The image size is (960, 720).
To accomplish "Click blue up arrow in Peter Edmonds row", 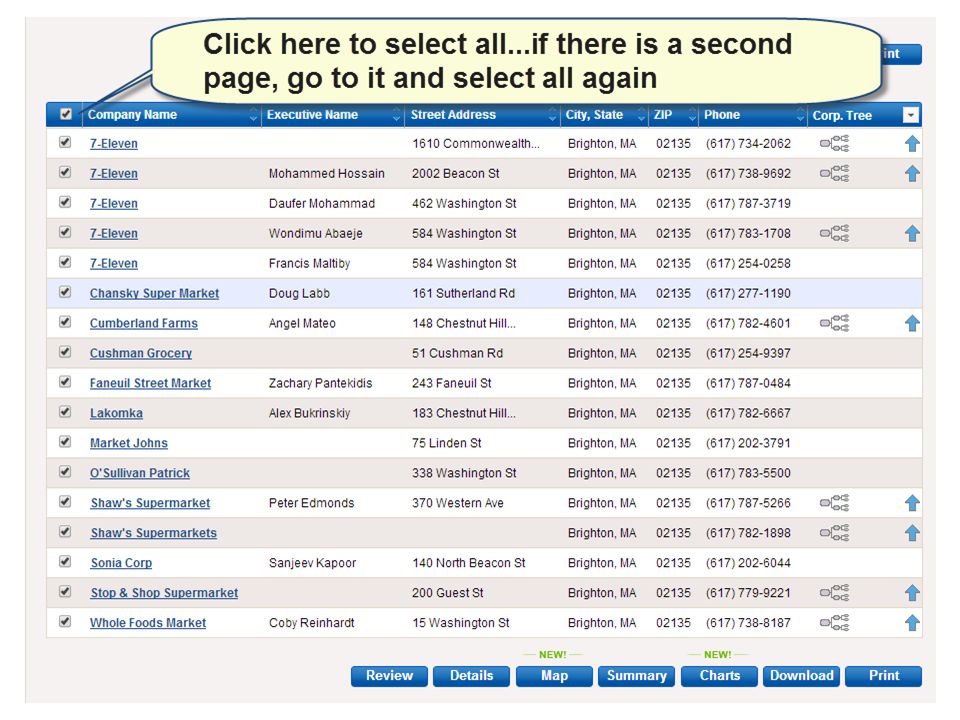I will point(912,503).
